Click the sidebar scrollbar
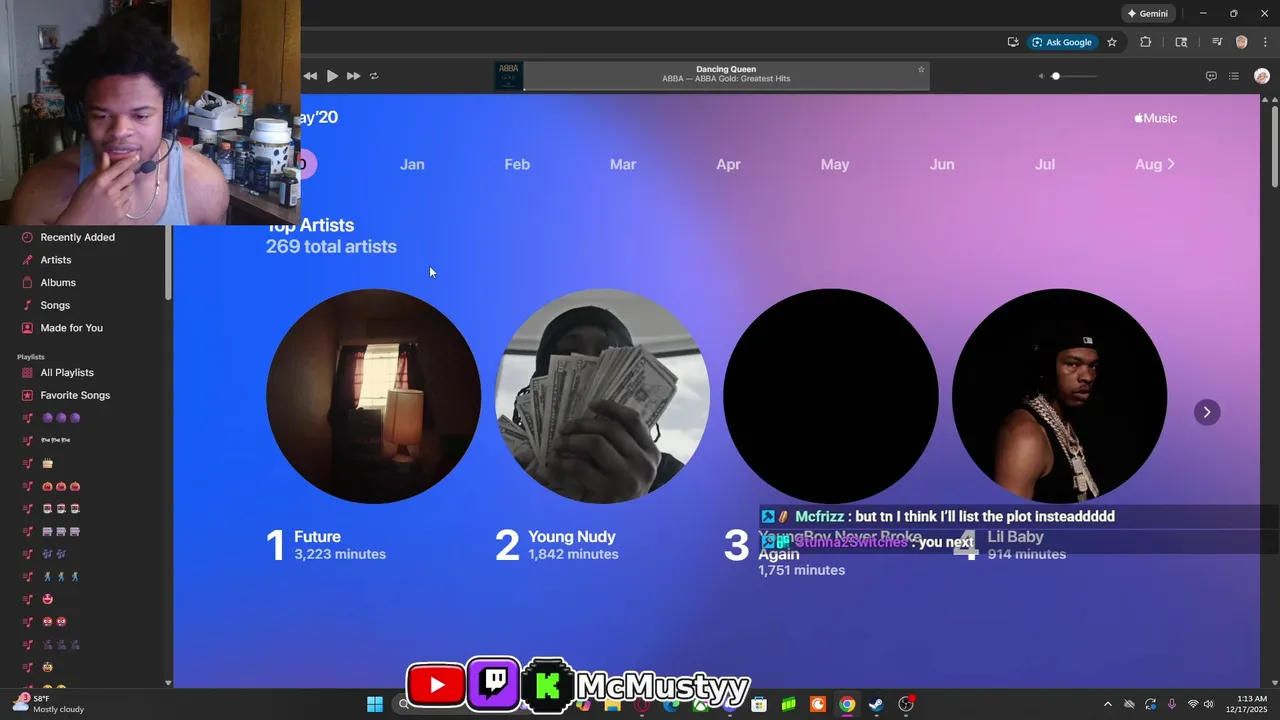Screen dimensions: 1280x720 point(168,262)
